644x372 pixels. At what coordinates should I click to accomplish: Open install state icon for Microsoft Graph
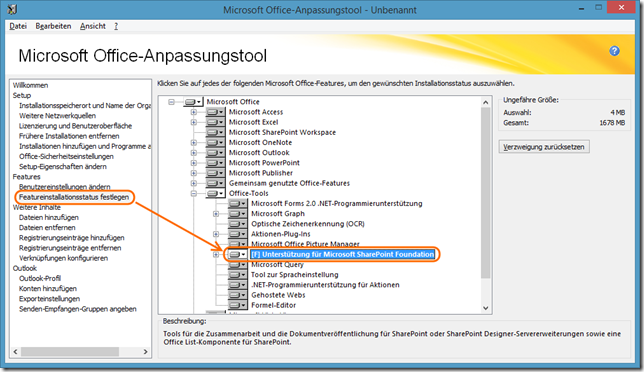click(237, 214)
